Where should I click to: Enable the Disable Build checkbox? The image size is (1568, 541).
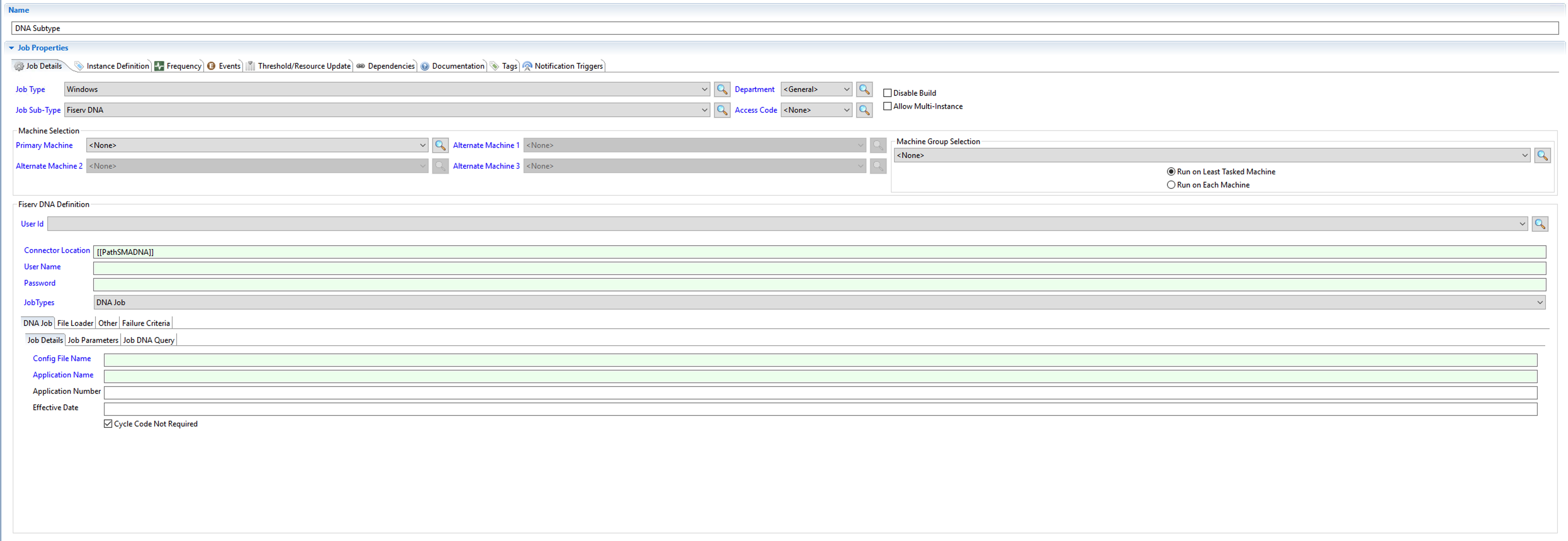pos(887,93)
